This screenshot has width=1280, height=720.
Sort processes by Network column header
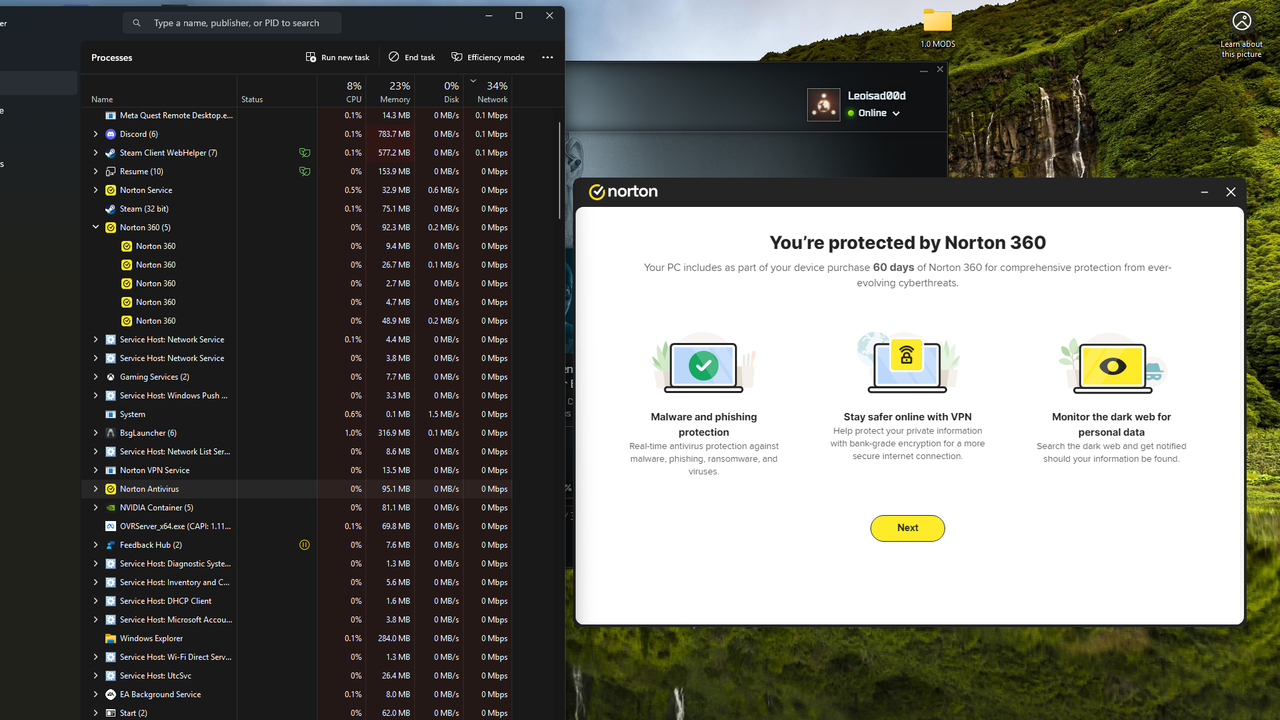click(487, 92)
